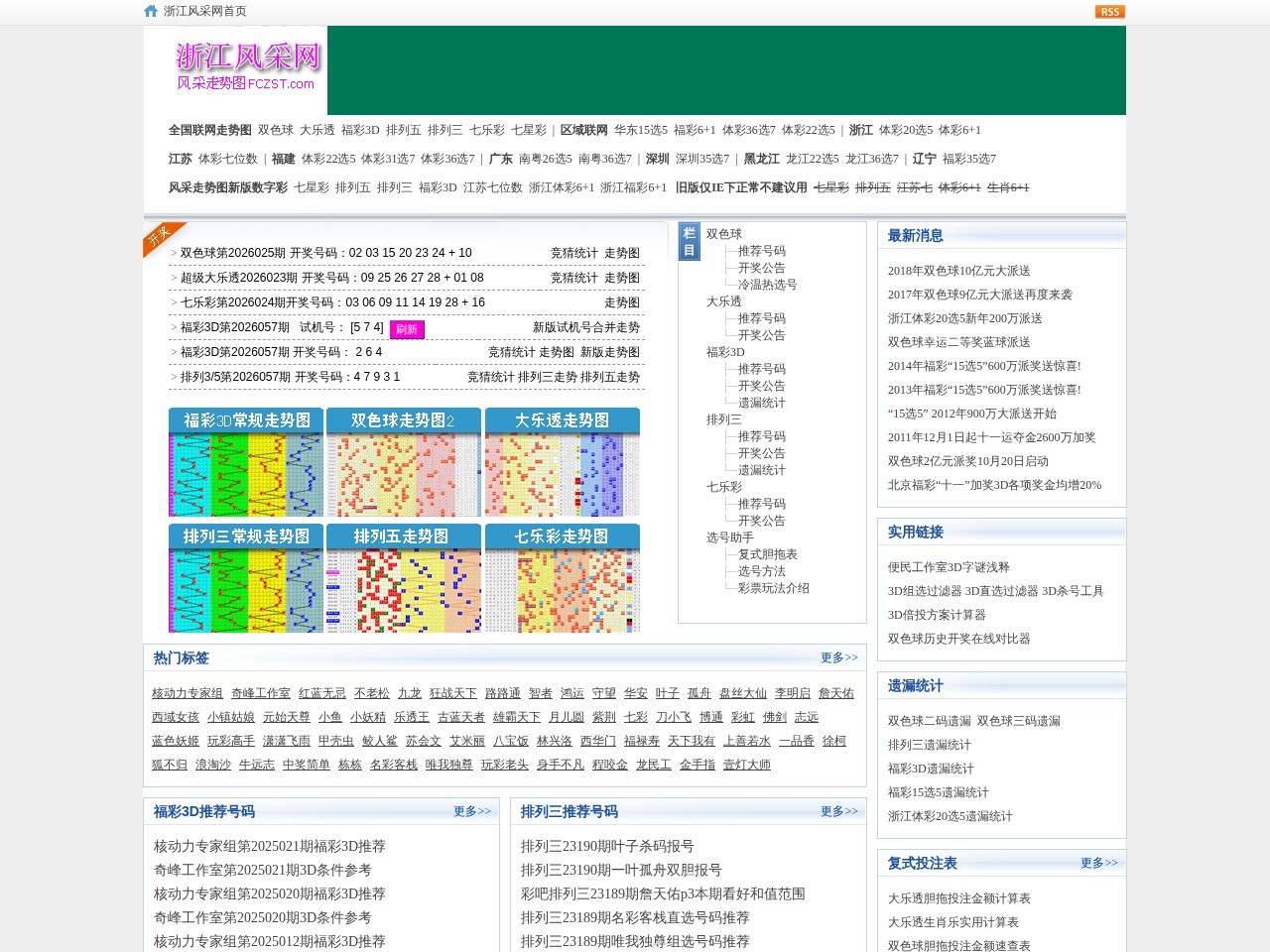Open the 七乐彩走势图 chart image
1270x952 pixels.
[562, 578]
